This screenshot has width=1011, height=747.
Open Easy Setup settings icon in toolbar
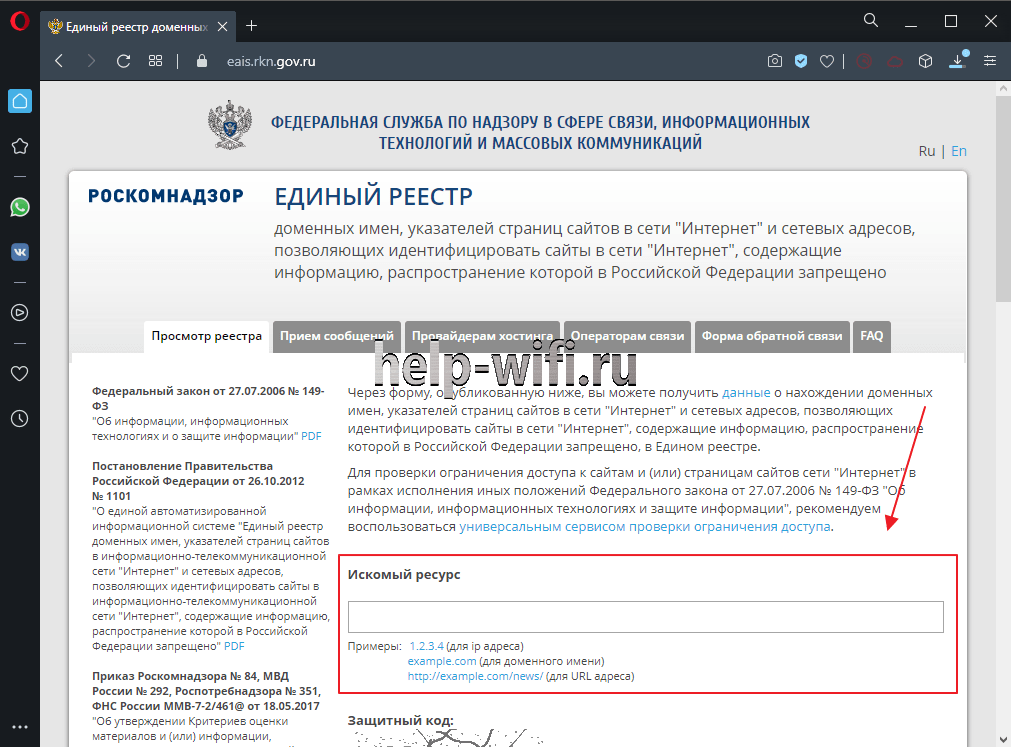990,61
